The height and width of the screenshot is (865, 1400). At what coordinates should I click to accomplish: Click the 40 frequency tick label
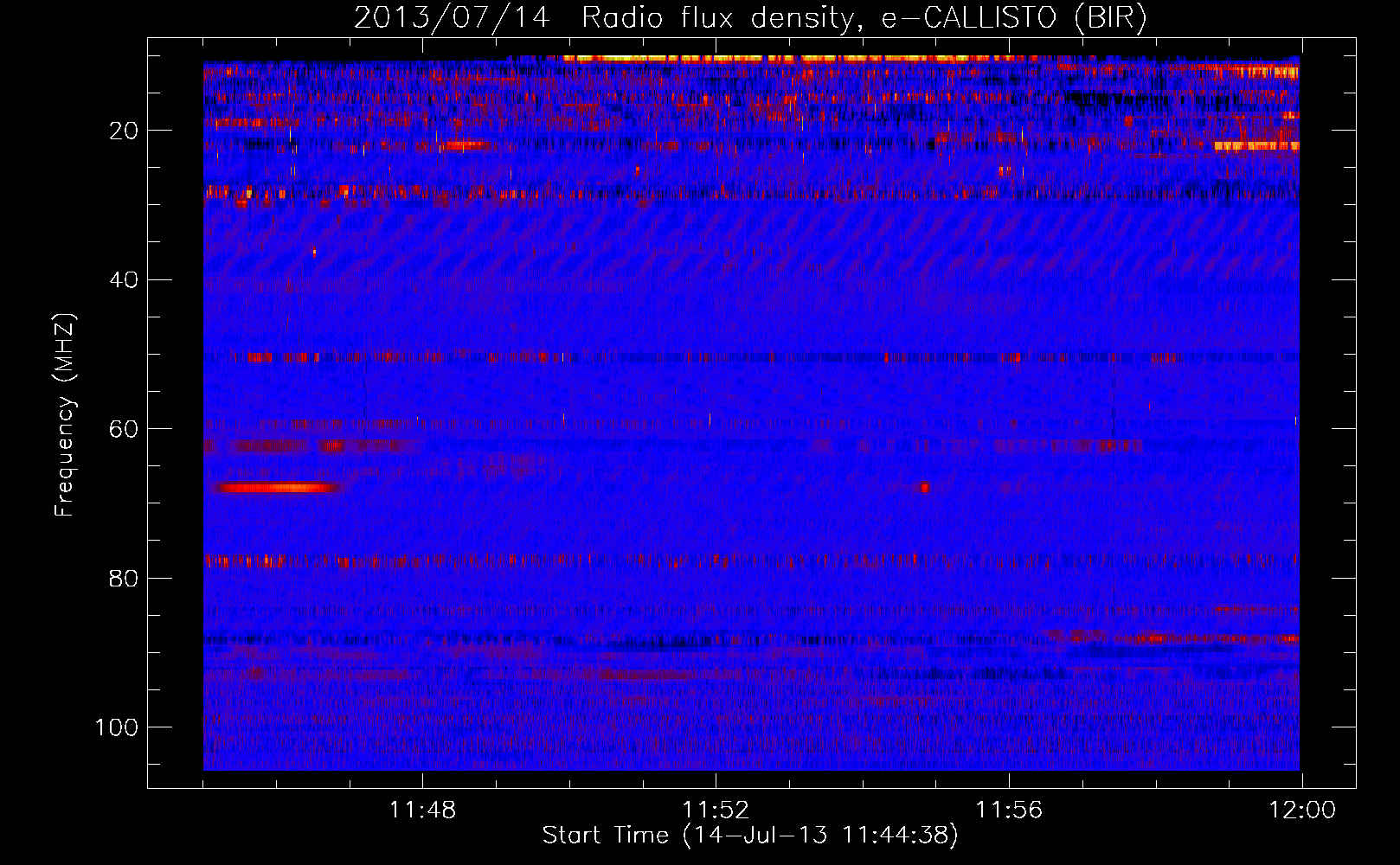(x=125, y=280)
